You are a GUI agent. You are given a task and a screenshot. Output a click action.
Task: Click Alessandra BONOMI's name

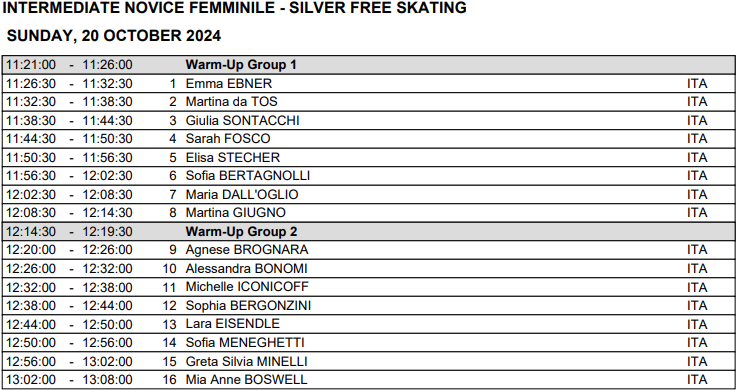[246, 269]
